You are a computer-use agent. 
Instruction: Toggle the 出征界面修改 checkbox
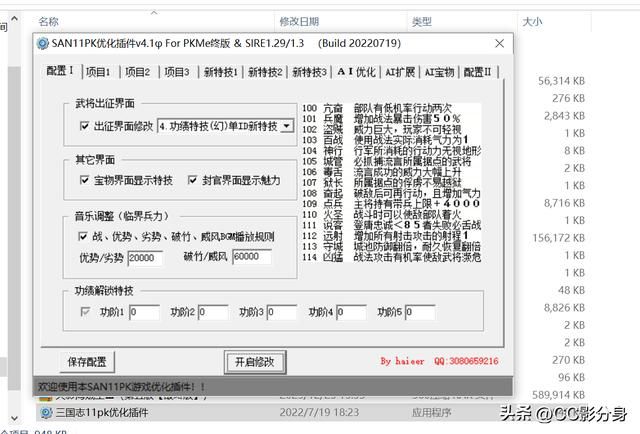click(x=84, y=126)
